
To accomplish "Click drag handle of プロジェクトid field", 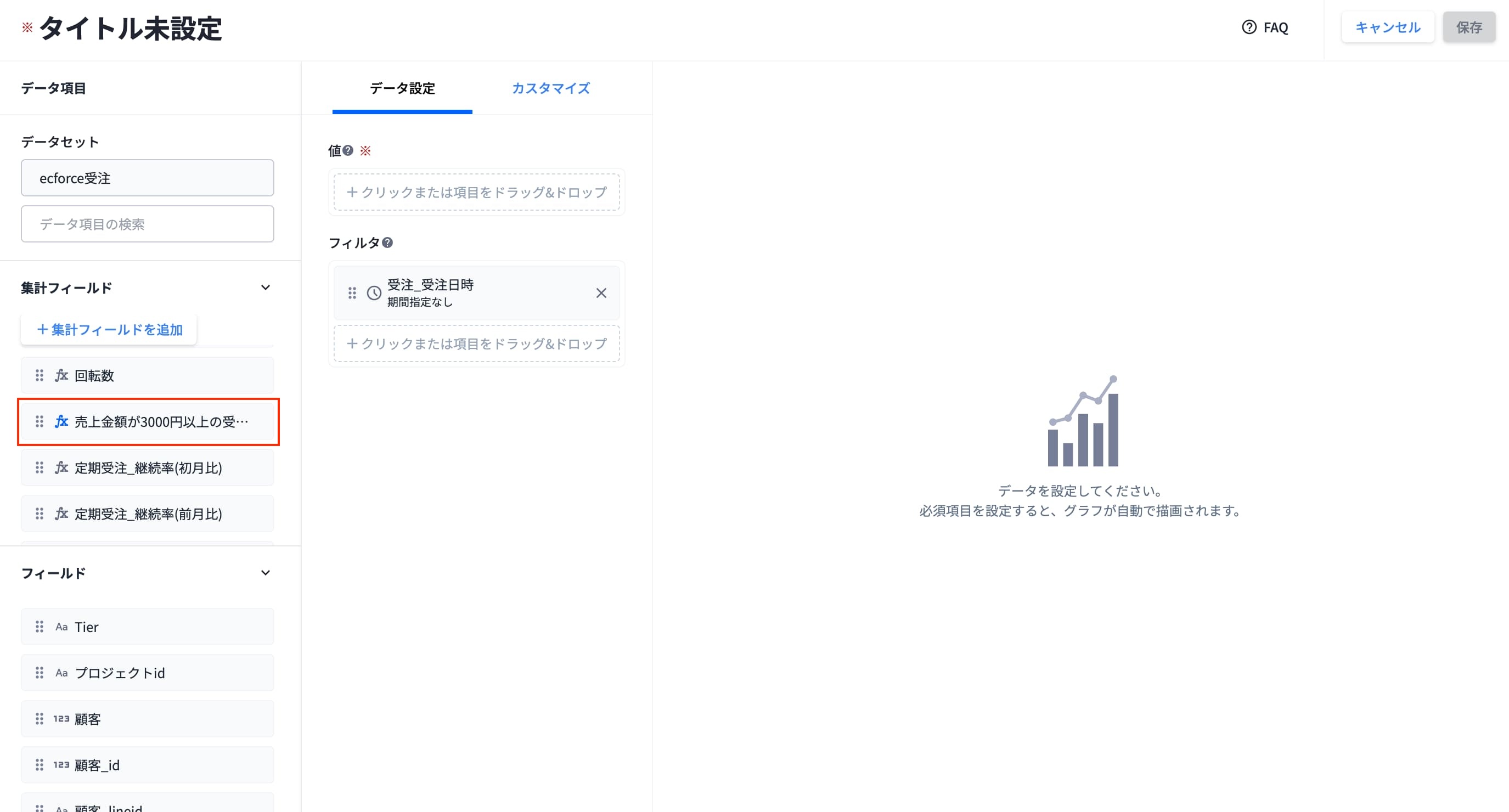I will (x=40, y=673).
